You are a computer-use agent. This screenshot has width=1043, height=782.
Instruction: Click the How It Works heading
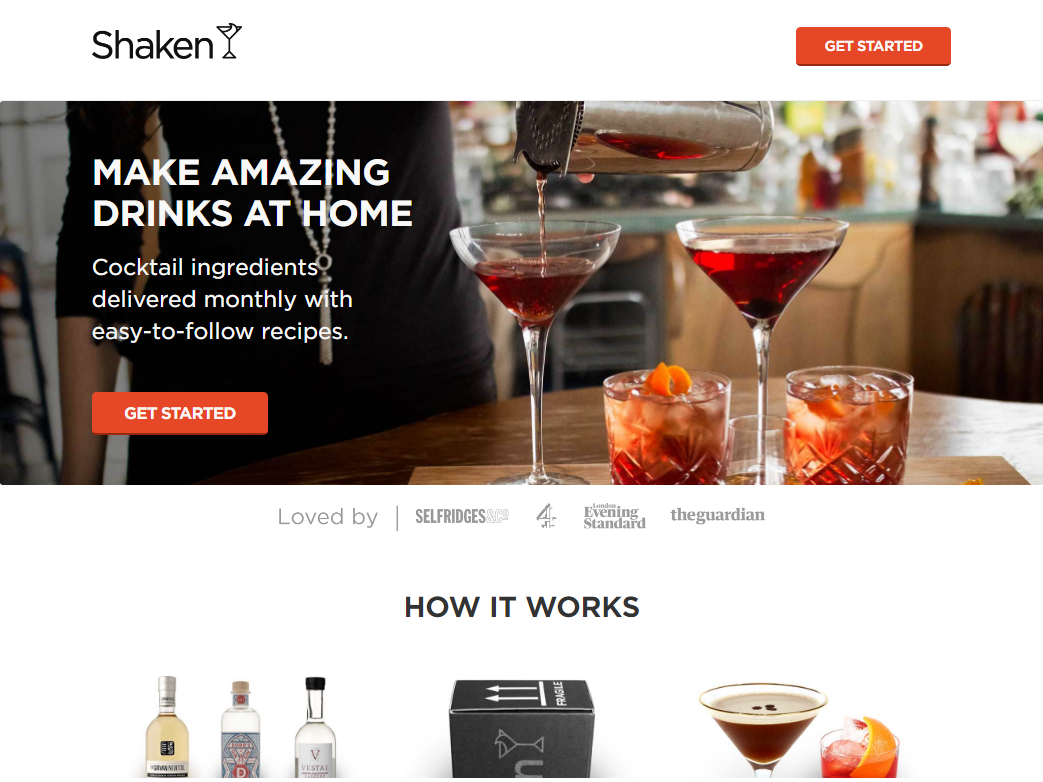(x=522, y=607)
